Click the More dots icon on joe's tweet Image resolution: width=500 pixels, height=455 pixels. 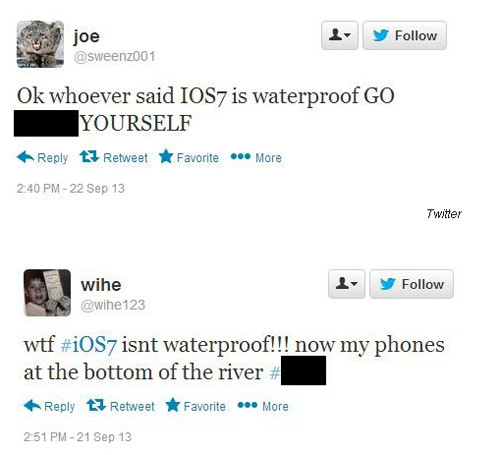240,157
